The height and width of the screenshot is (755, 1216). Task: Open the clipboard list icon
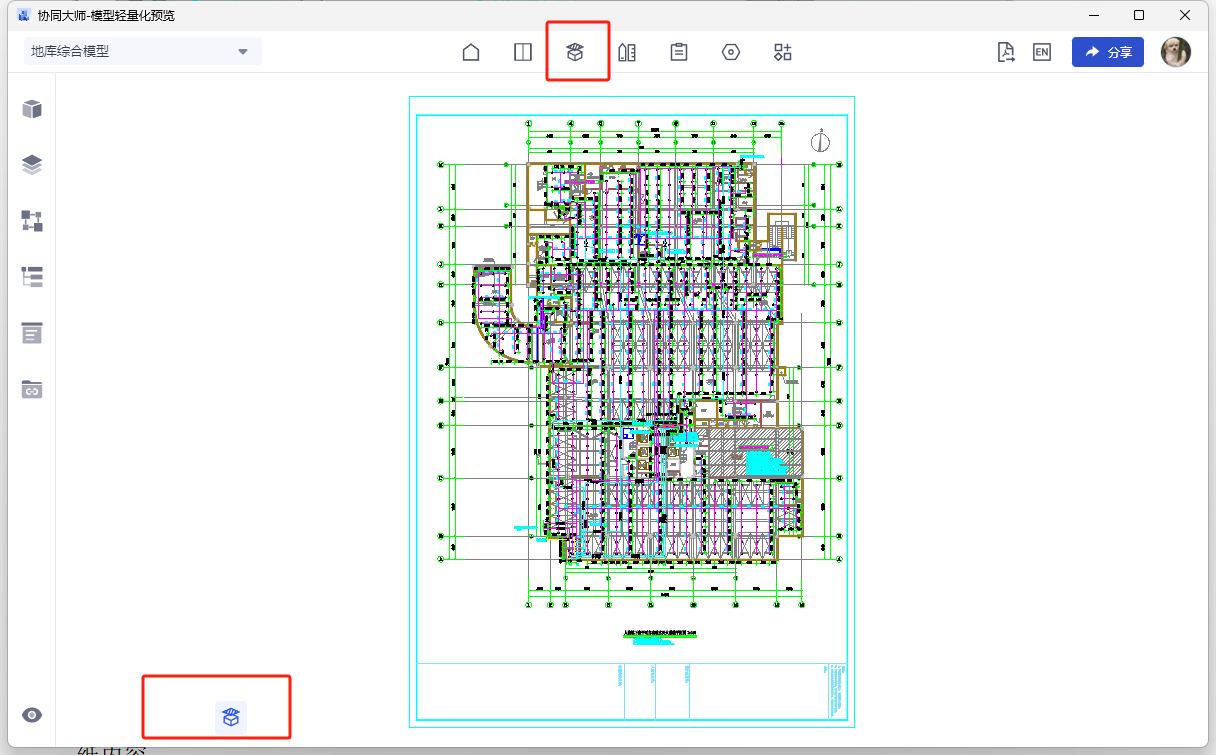point(679,53)
